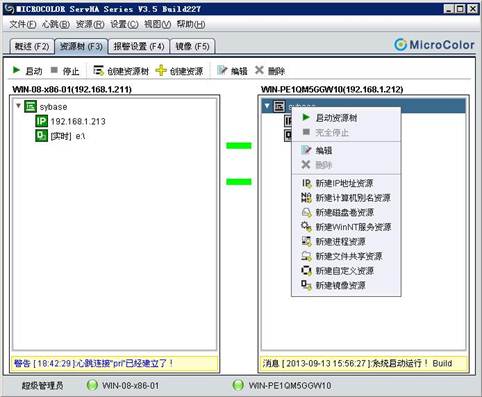
Task: Switch to the 镜像 (F5) tab
Action: (x=192, y=46)
